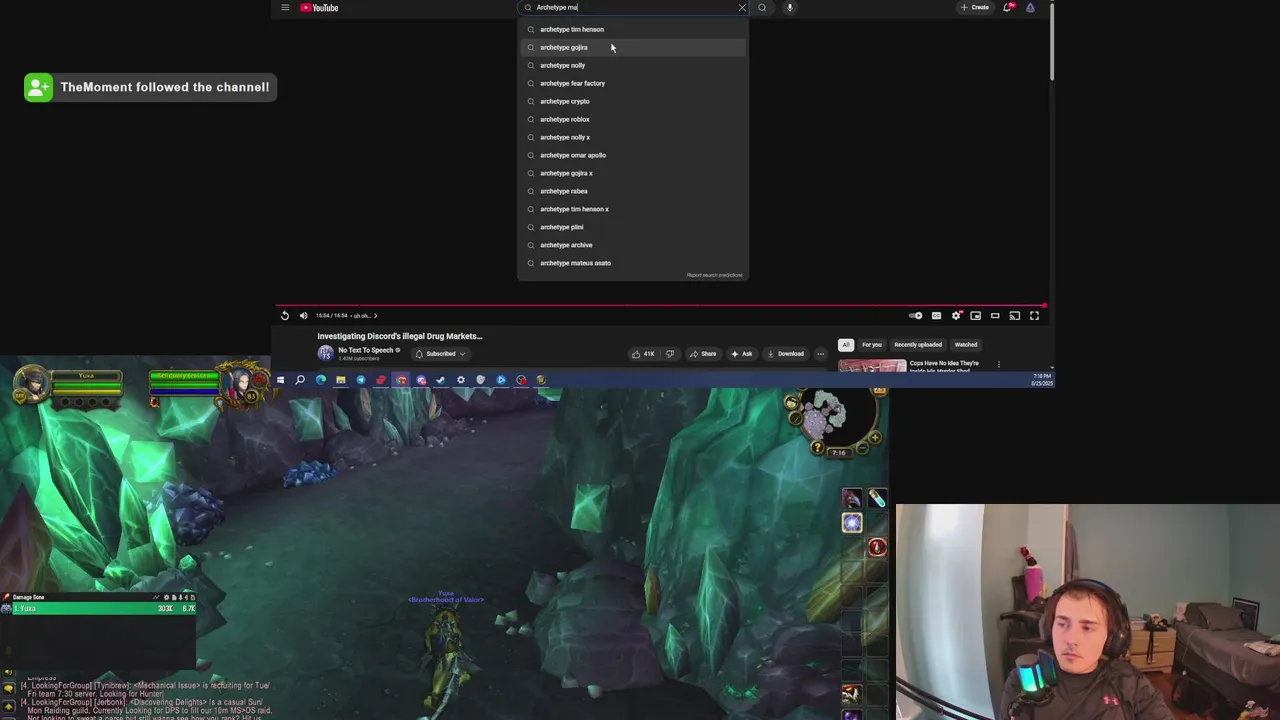Toggle the autoplay switch

tap(916, 316)
